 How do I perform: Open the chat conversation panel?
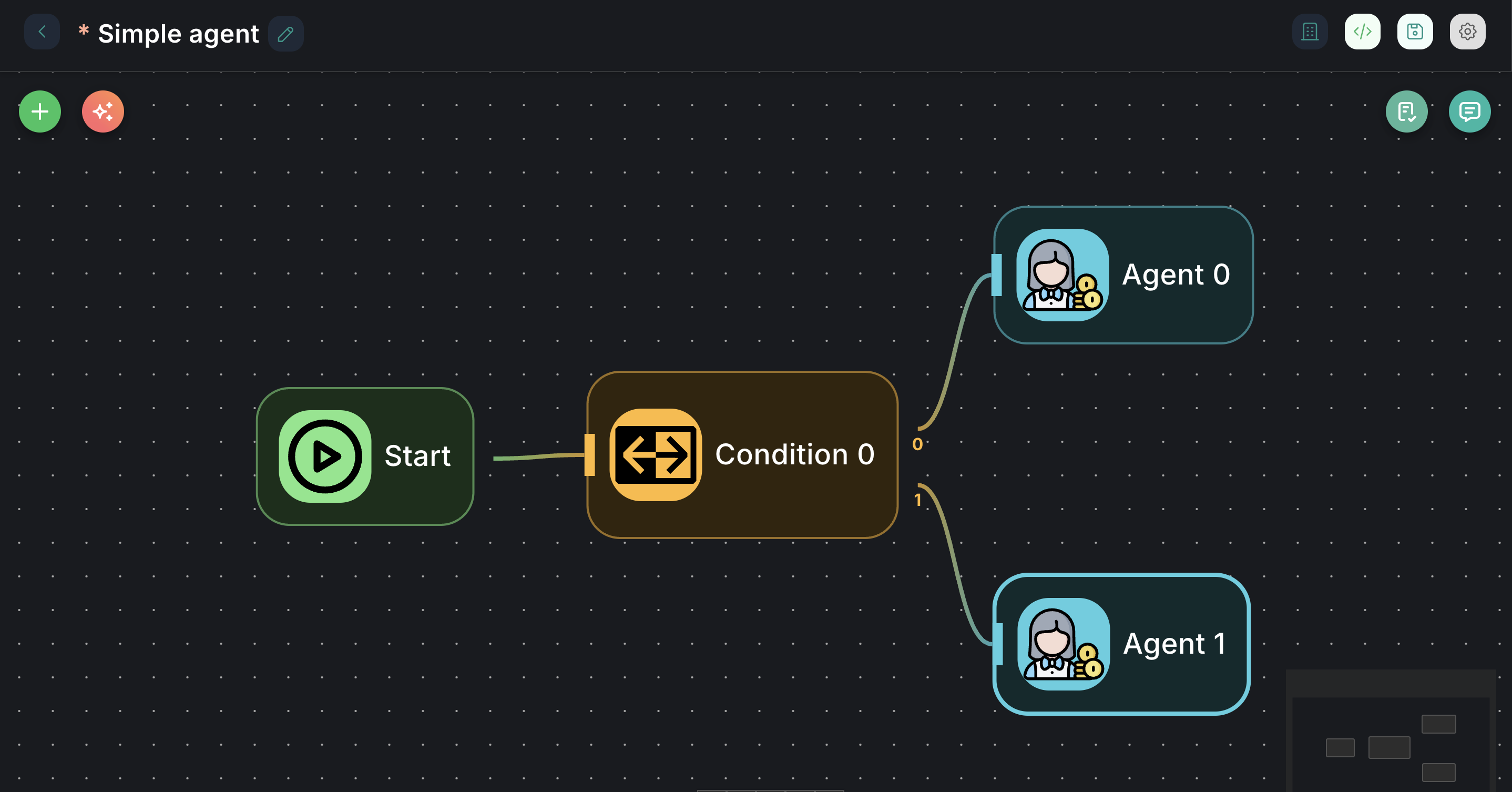(x=1470, y=111)
